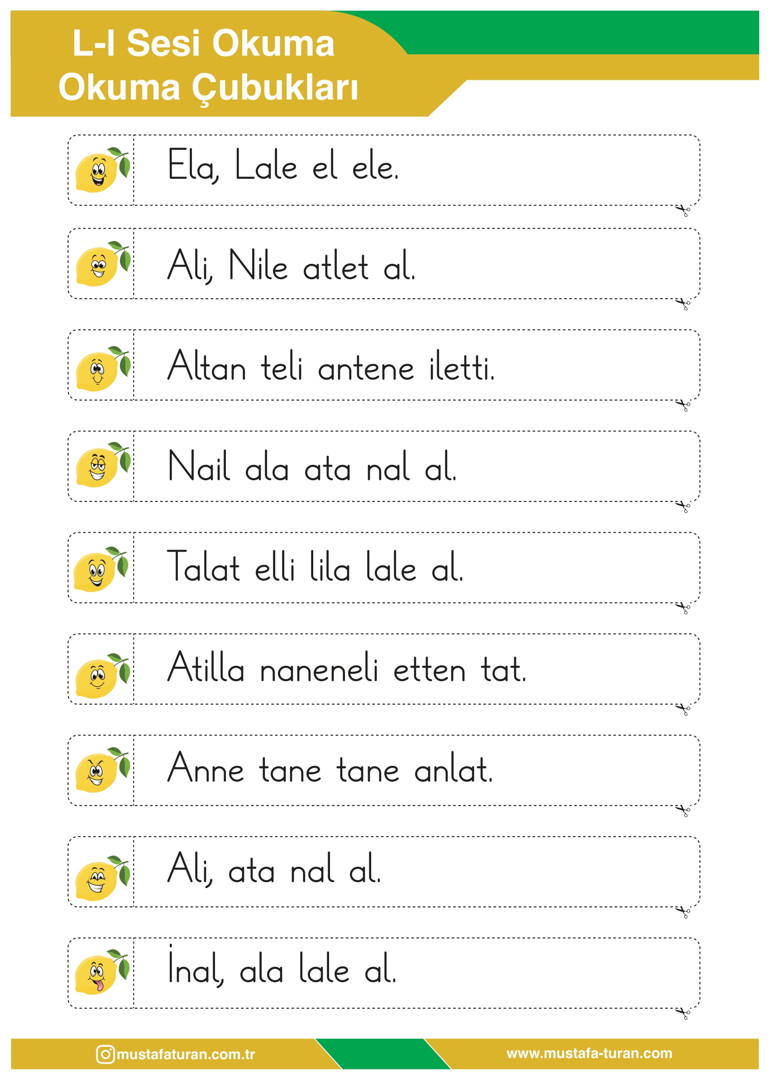770x1080 pixels.
Task: Open the mustafaturan.com.tr footer link
Action: [x=186, y=1055]
